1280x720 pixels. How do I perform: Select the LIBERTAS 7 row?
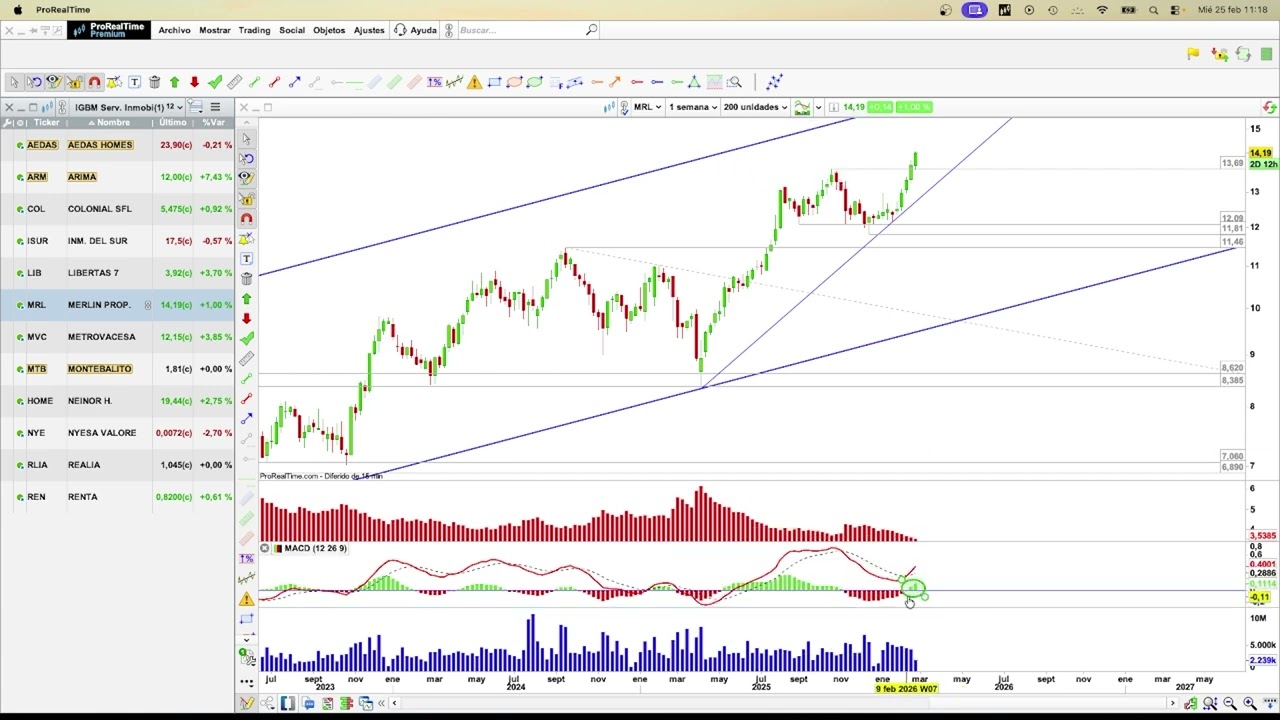point(117,273)
